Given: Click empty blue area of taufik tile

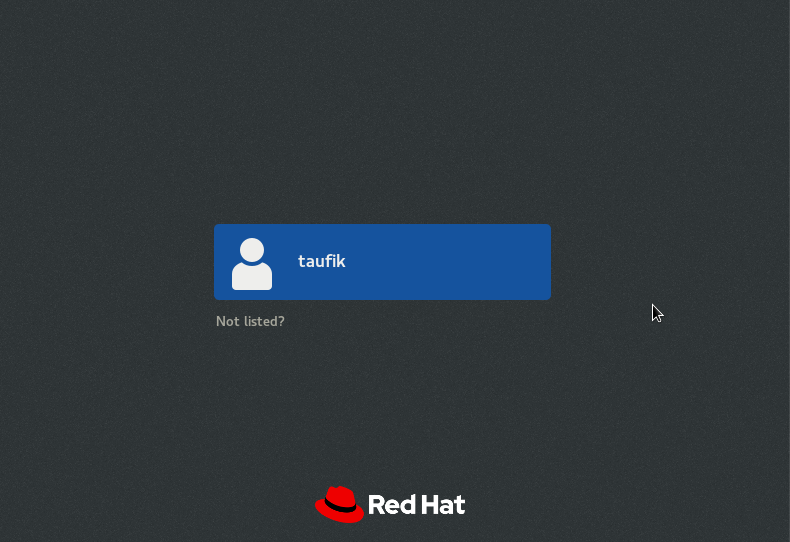Looking at the screenshot, I should click(x=448, y=262).
